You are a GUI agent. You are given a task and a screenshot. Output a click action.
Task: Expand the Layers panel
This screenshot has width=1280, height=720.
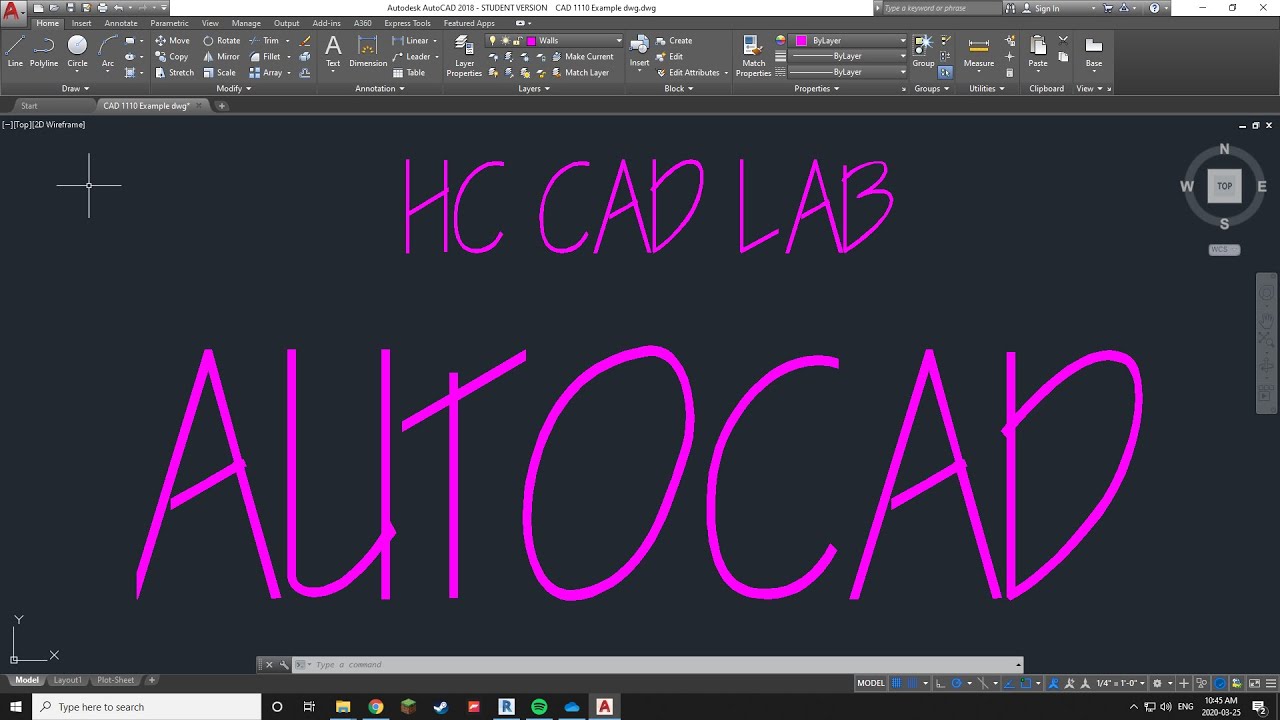[534, 88]
